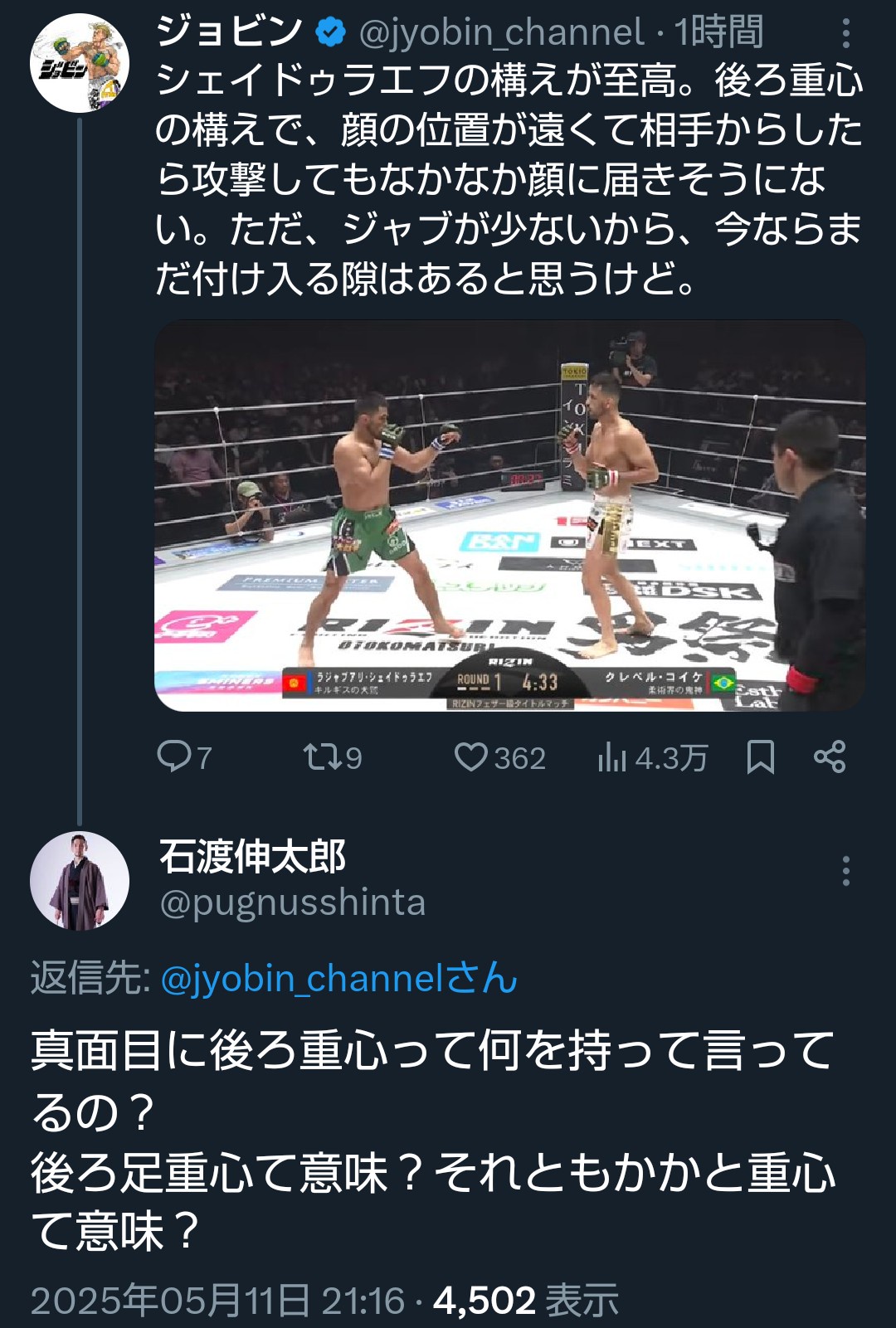The image size is (896, 1328).
Task: Click the 1時間 timestamp on ジョビン's tweet
Action: point(719,33)
